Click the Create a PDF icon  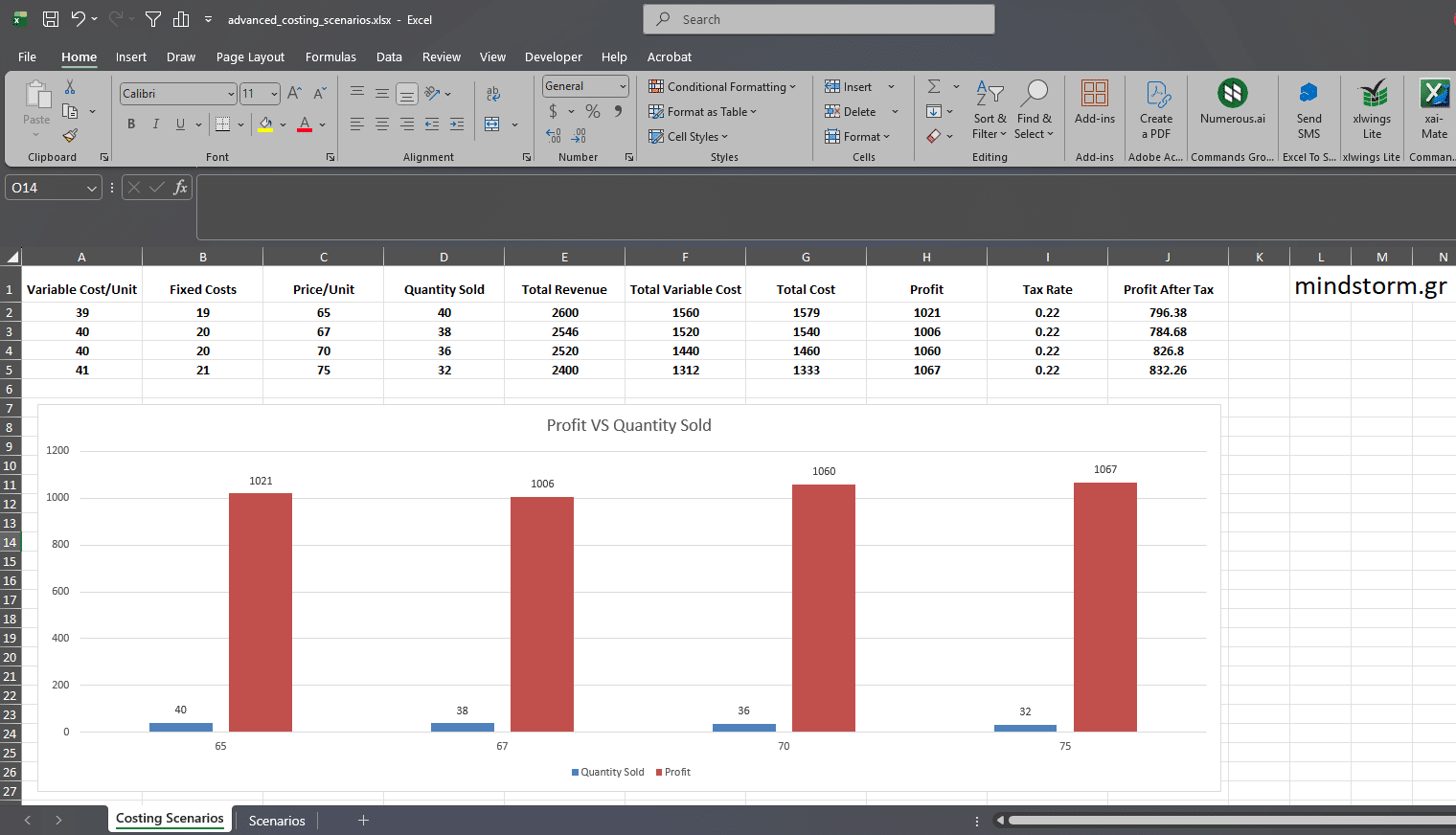tap(1156, 94)
